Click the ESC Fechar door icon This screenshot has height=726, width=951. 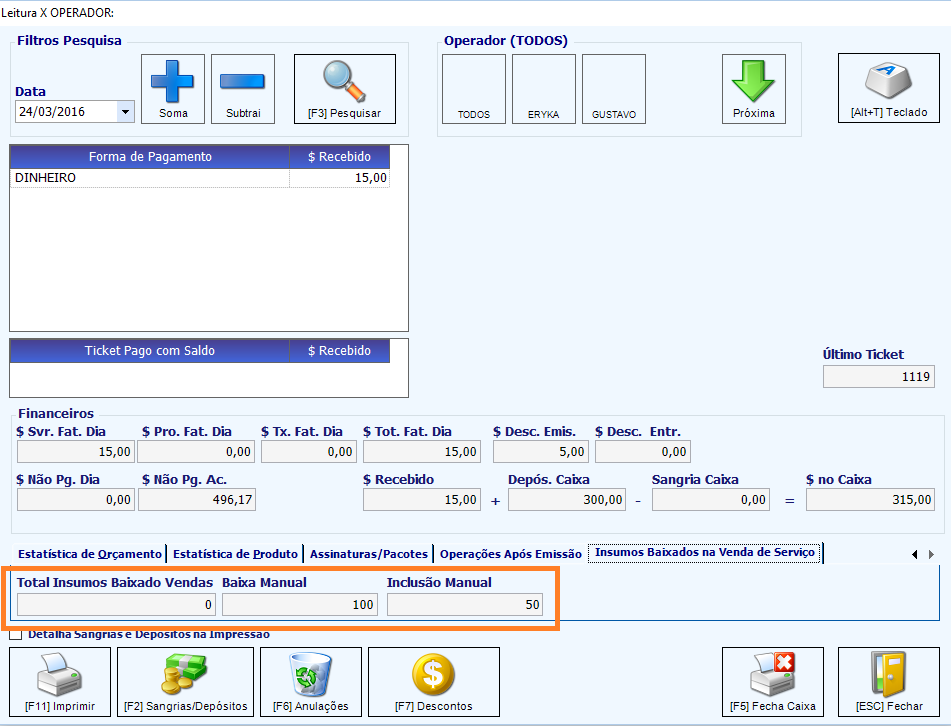[889, 682]
